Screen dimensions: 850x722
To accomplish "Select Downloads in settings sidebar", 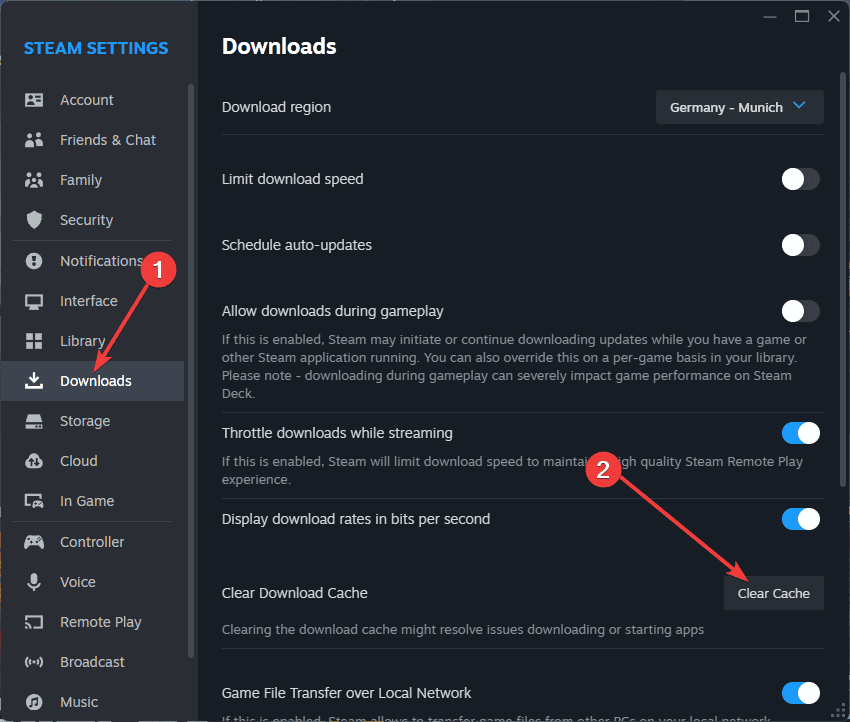I will [x=93, y=381].
